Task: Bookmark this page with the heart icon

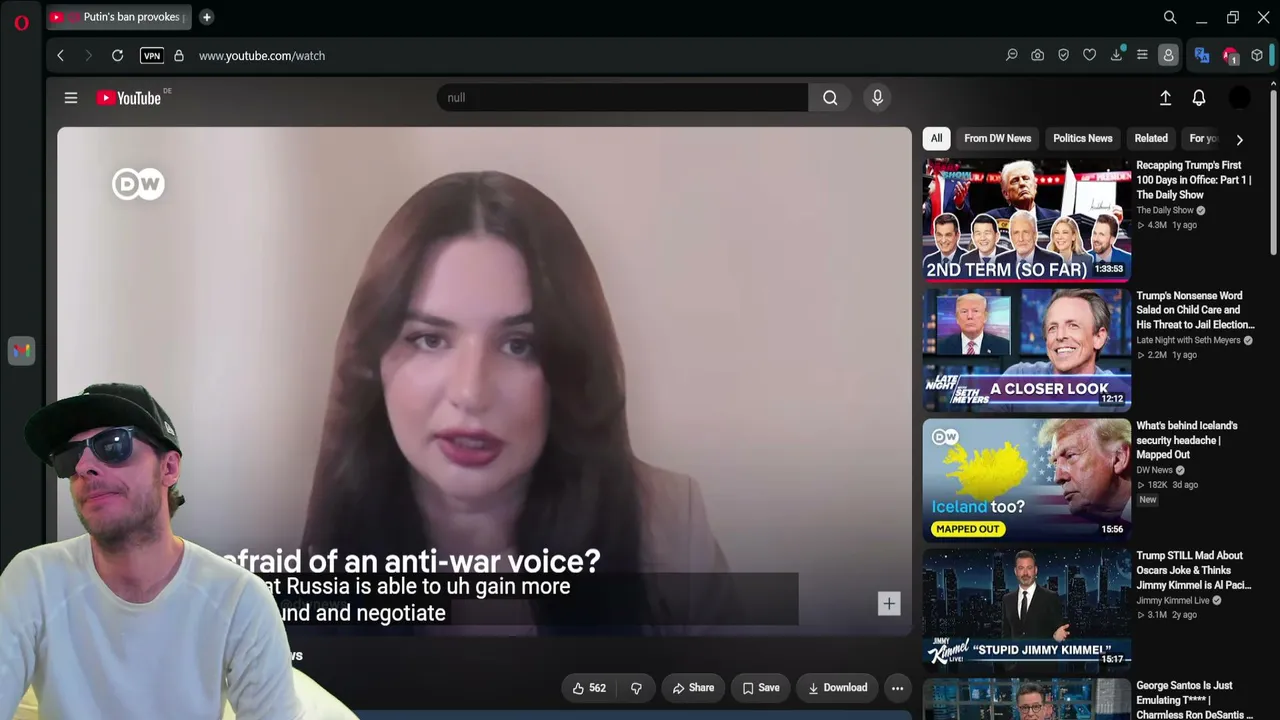Action: 1090,56
